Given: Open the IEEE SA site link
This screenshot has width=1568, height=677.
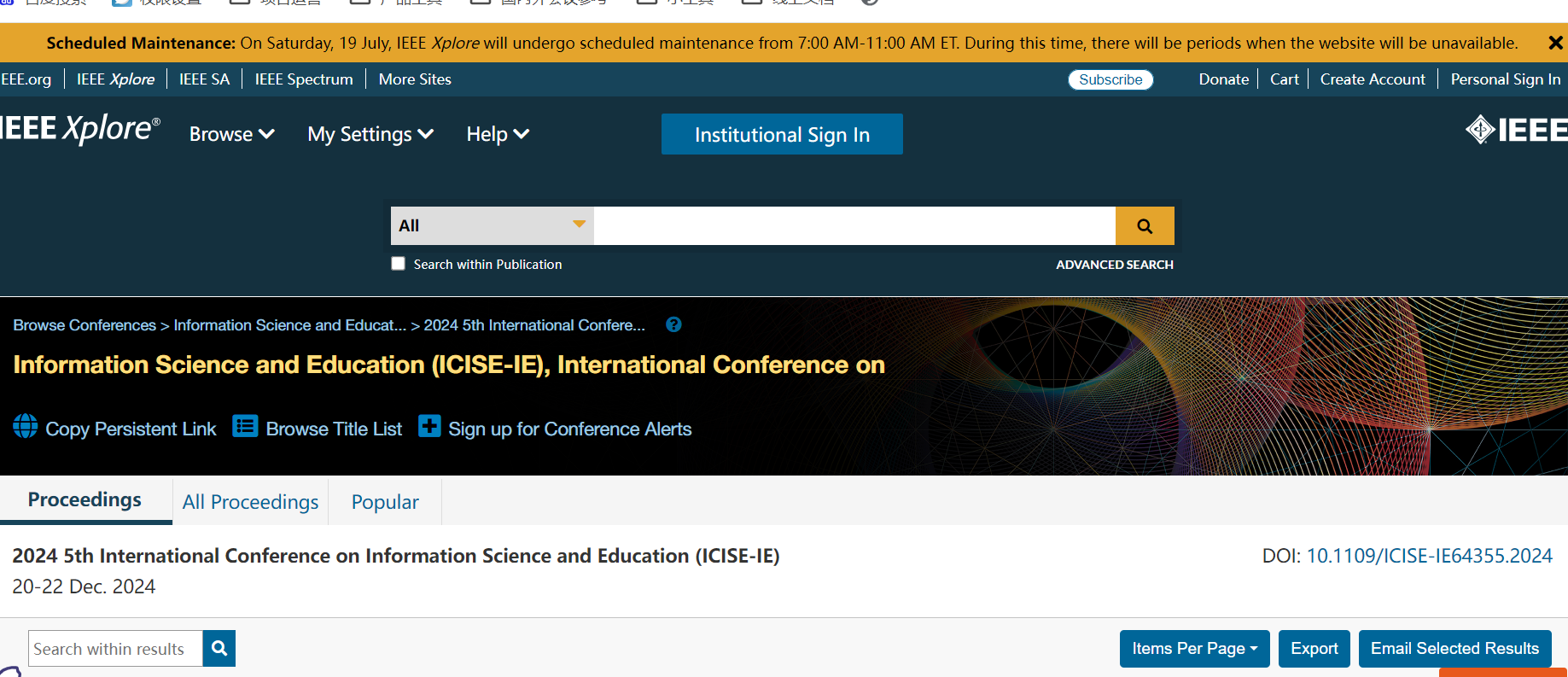Looking at the screenshot, I should coord(204,79).
